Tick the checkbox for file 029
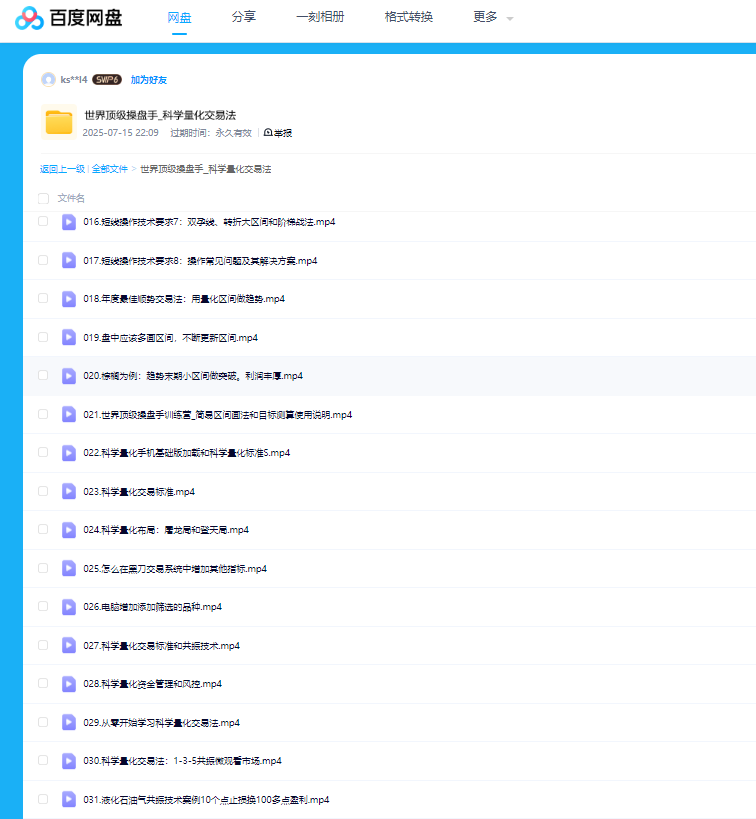 (x=43, y=721)
